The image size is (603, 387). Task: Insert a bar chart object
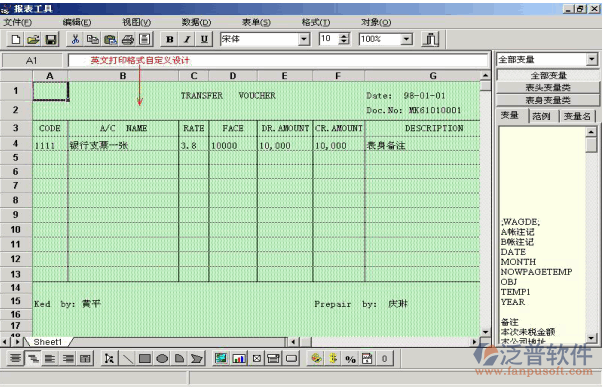[239, 359]
